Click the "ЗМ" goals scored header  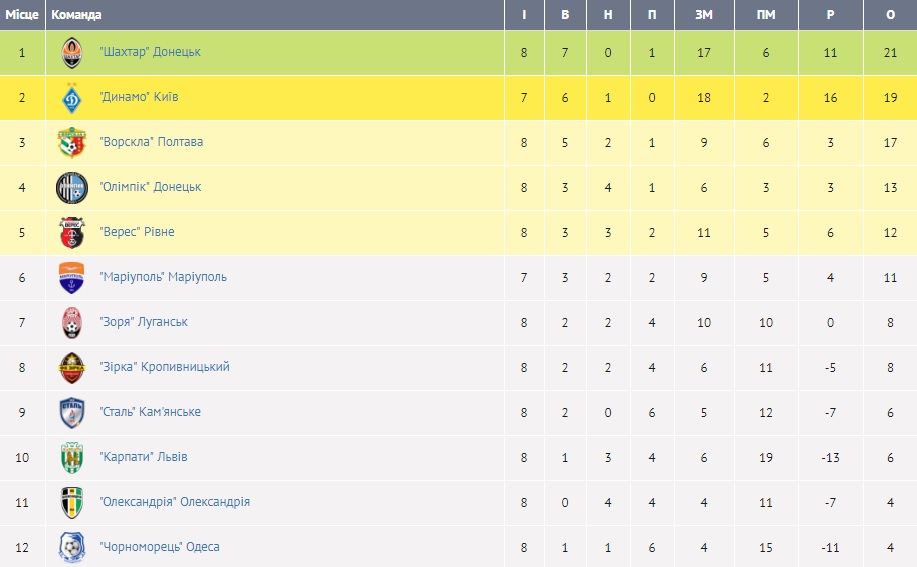705,15
